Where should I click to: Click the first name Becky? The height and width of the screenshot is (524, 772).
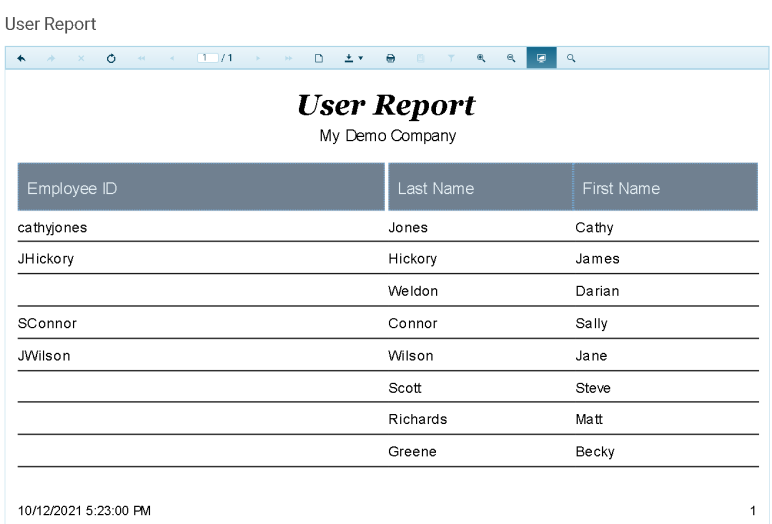[595, 452]
